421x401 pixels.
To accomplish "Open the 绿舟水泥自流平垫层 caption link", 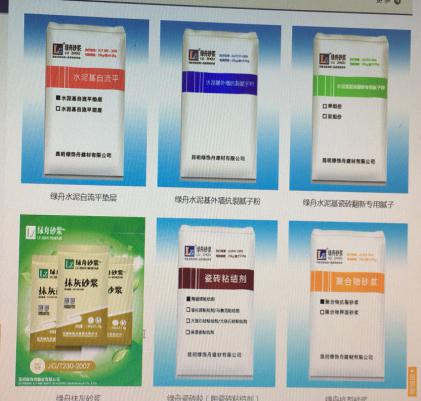I will [x=83, y=197].
